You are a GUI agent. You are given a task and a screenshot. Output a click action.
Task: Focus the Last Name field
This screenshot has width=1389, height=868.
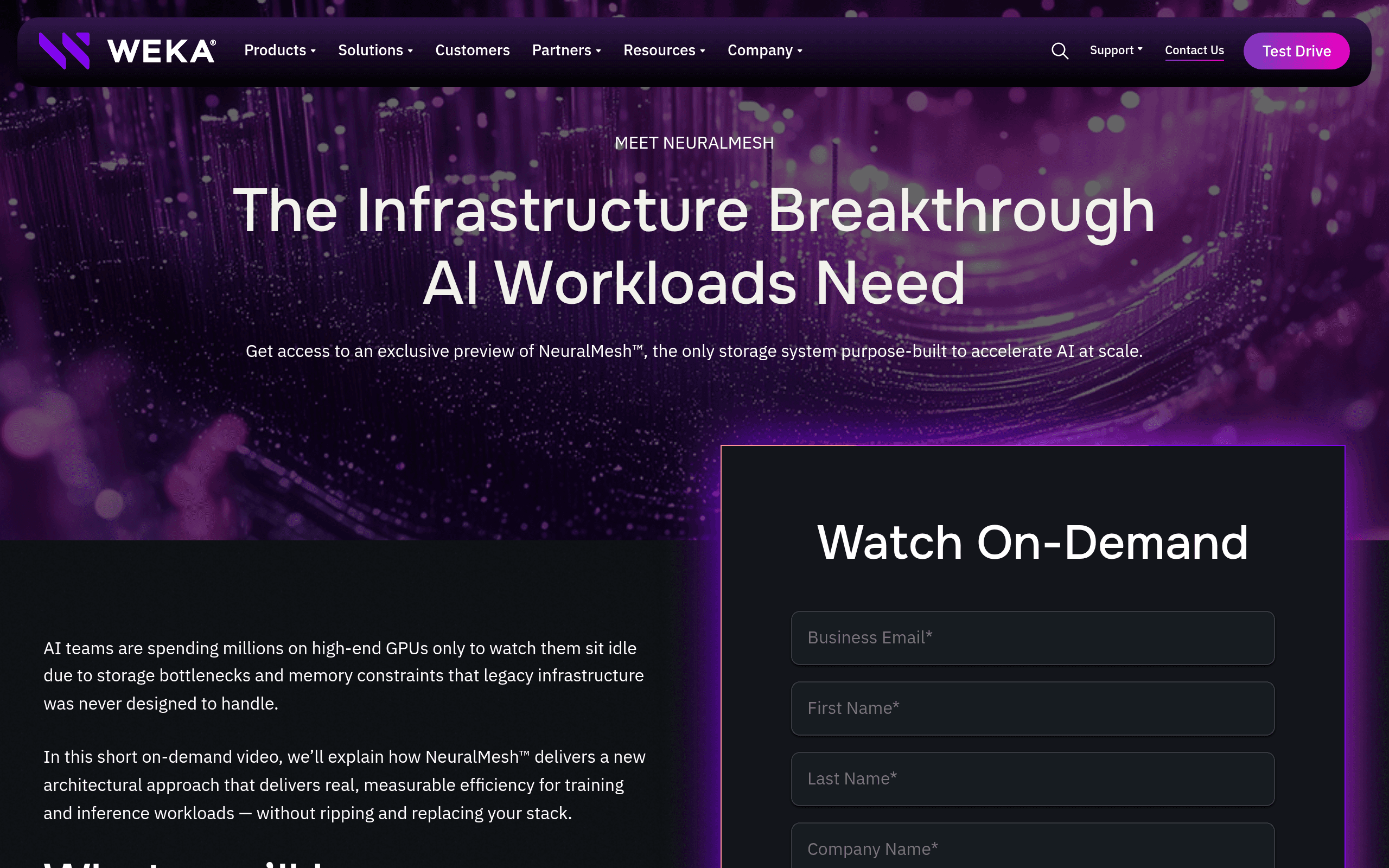[x=1032, y=779]
